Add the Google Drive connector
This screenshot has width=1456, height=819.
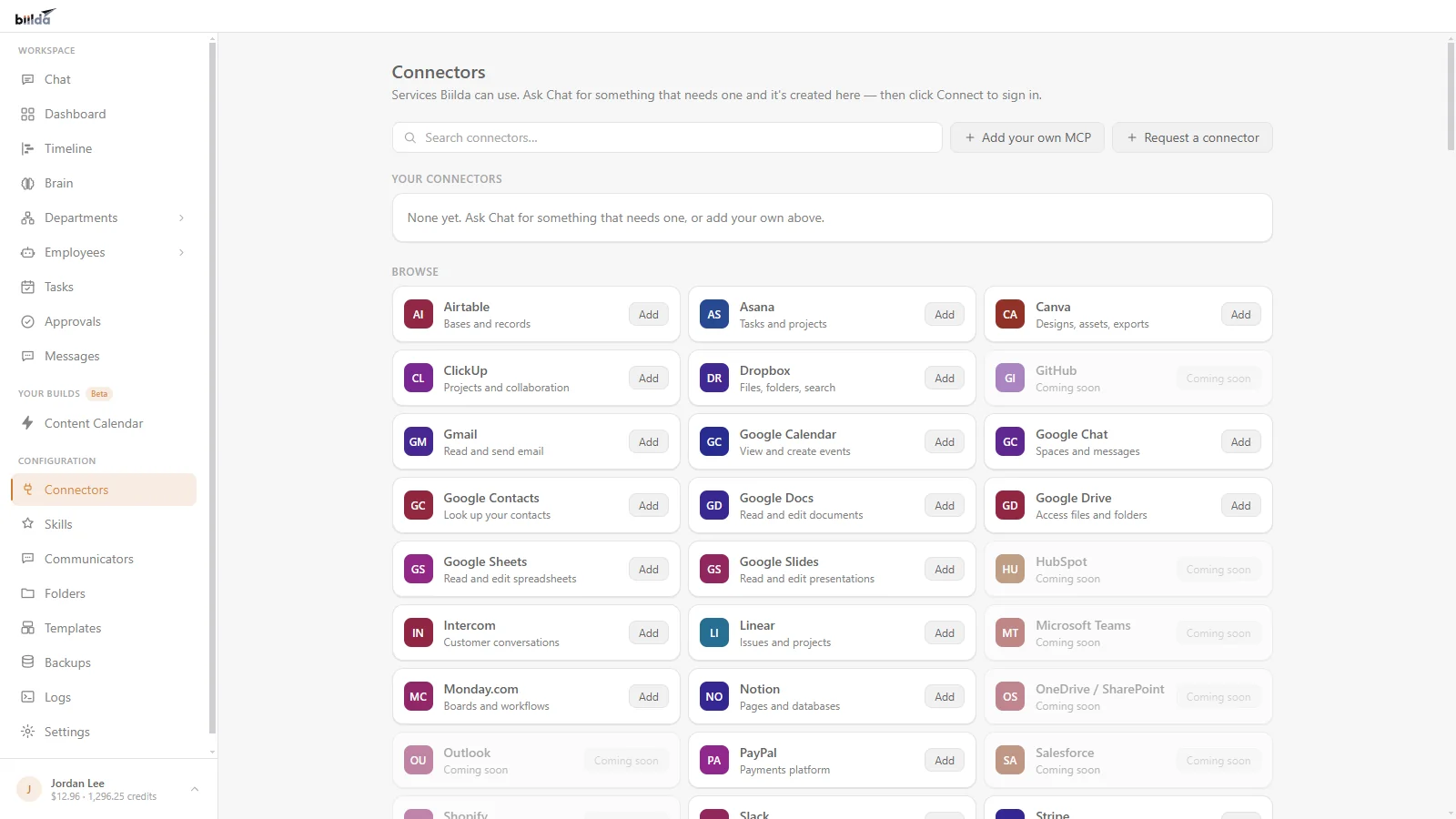(x=1240, y=505)
